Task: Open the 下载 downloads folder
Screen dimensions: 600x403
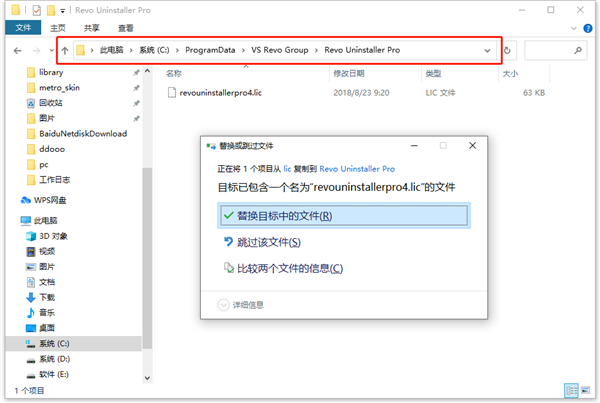Action: (x=47, y=297)
